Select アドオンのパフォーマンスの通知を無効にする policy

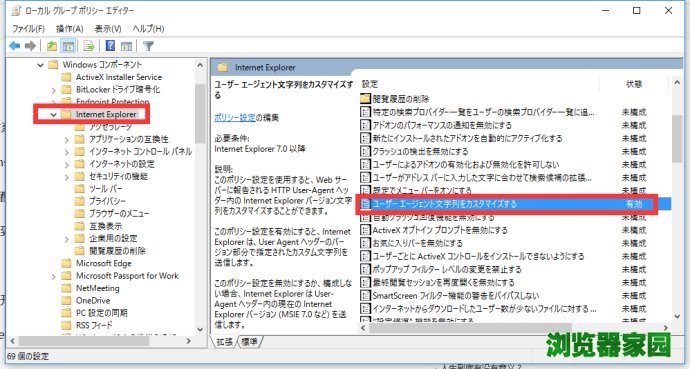[x=442, y=125]
